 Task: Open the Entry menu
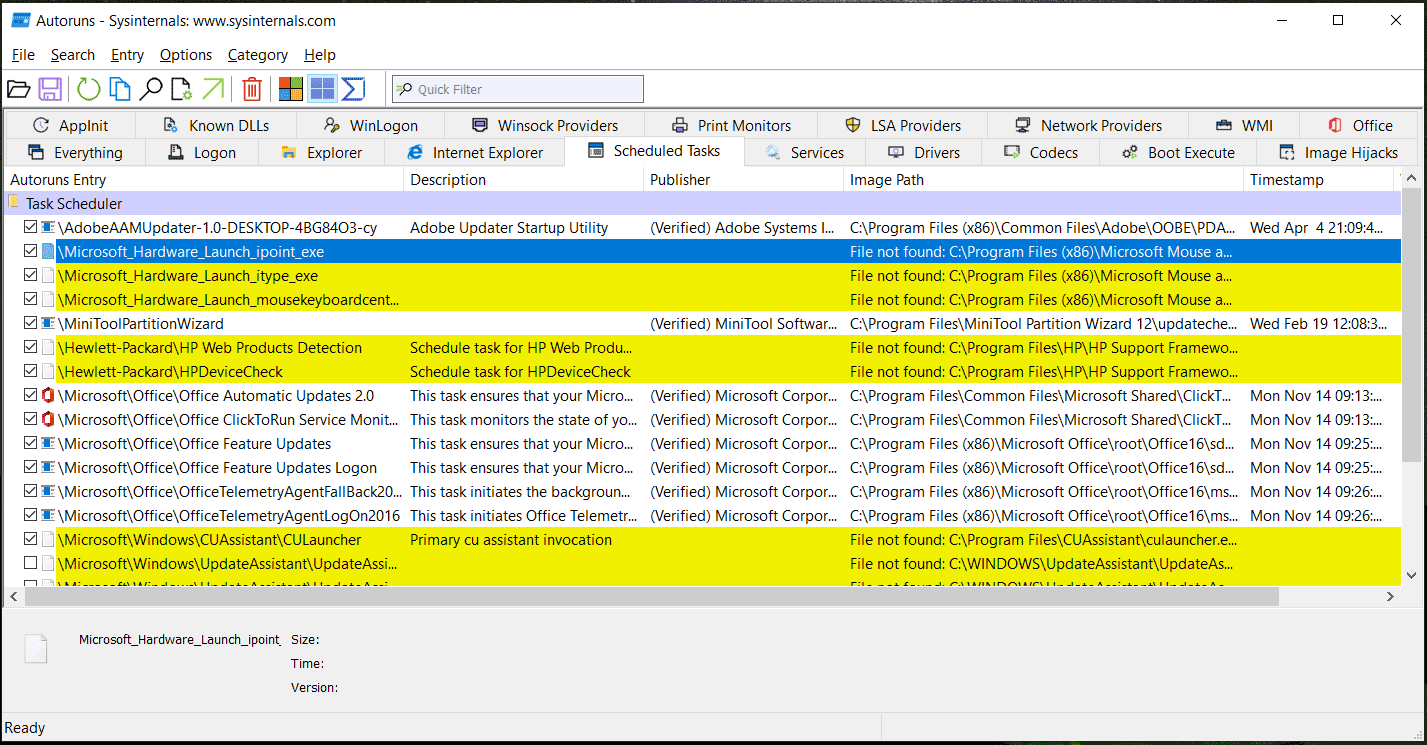click(127, 55)
